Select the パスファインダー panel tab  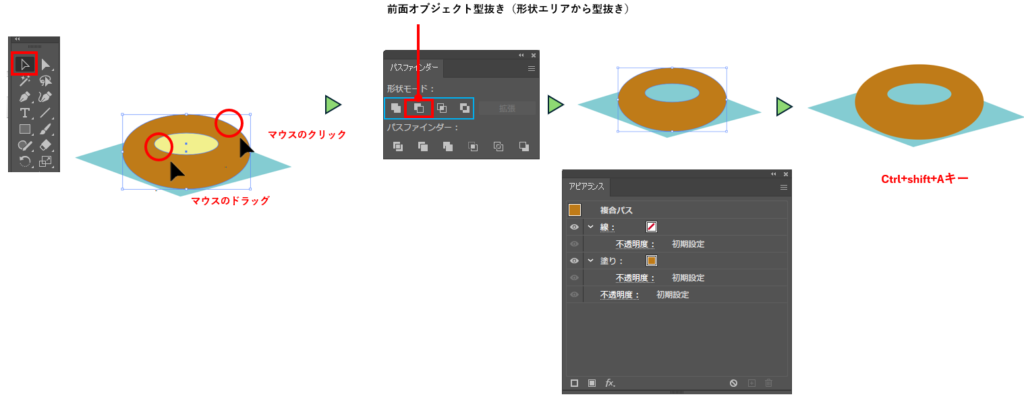click(414, 68)
